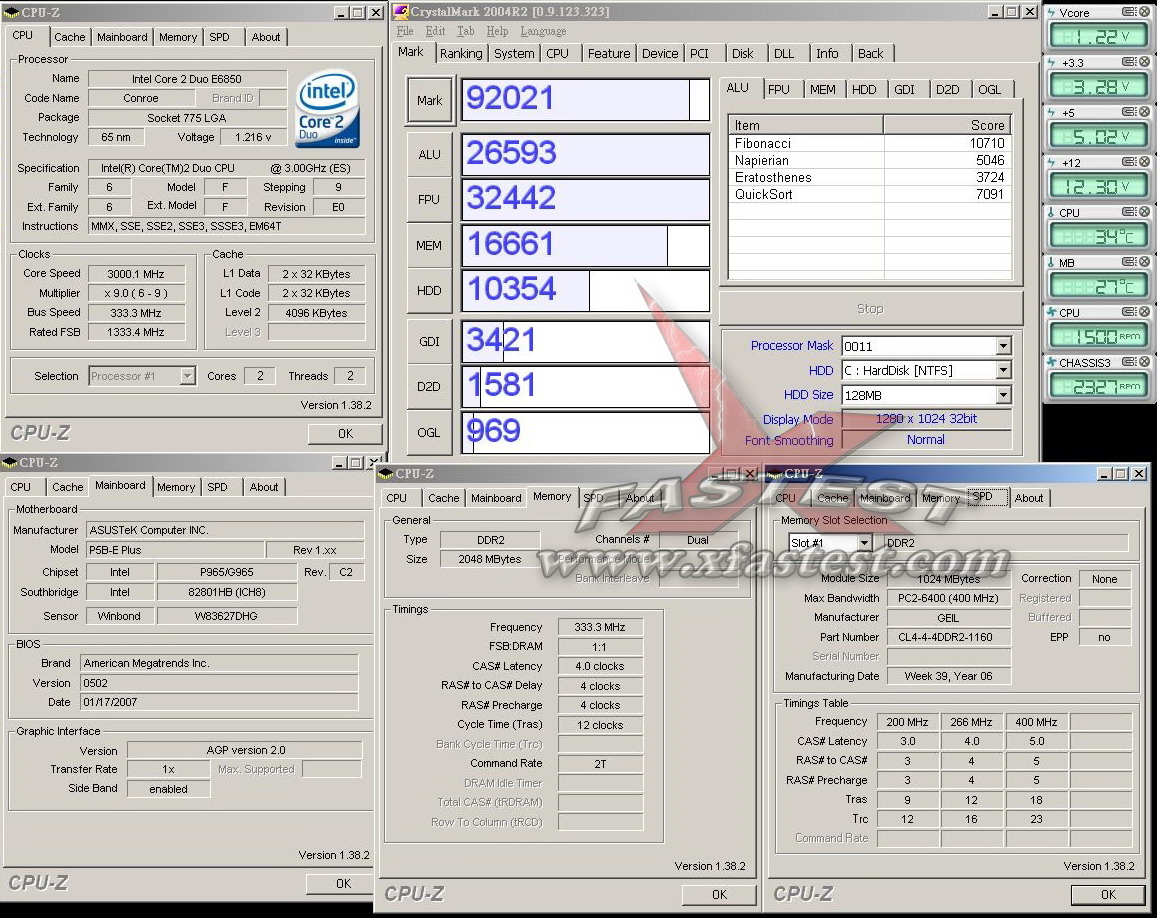Click the title bar icon of the CPU-Z Memory window

[x=385, y=474]
